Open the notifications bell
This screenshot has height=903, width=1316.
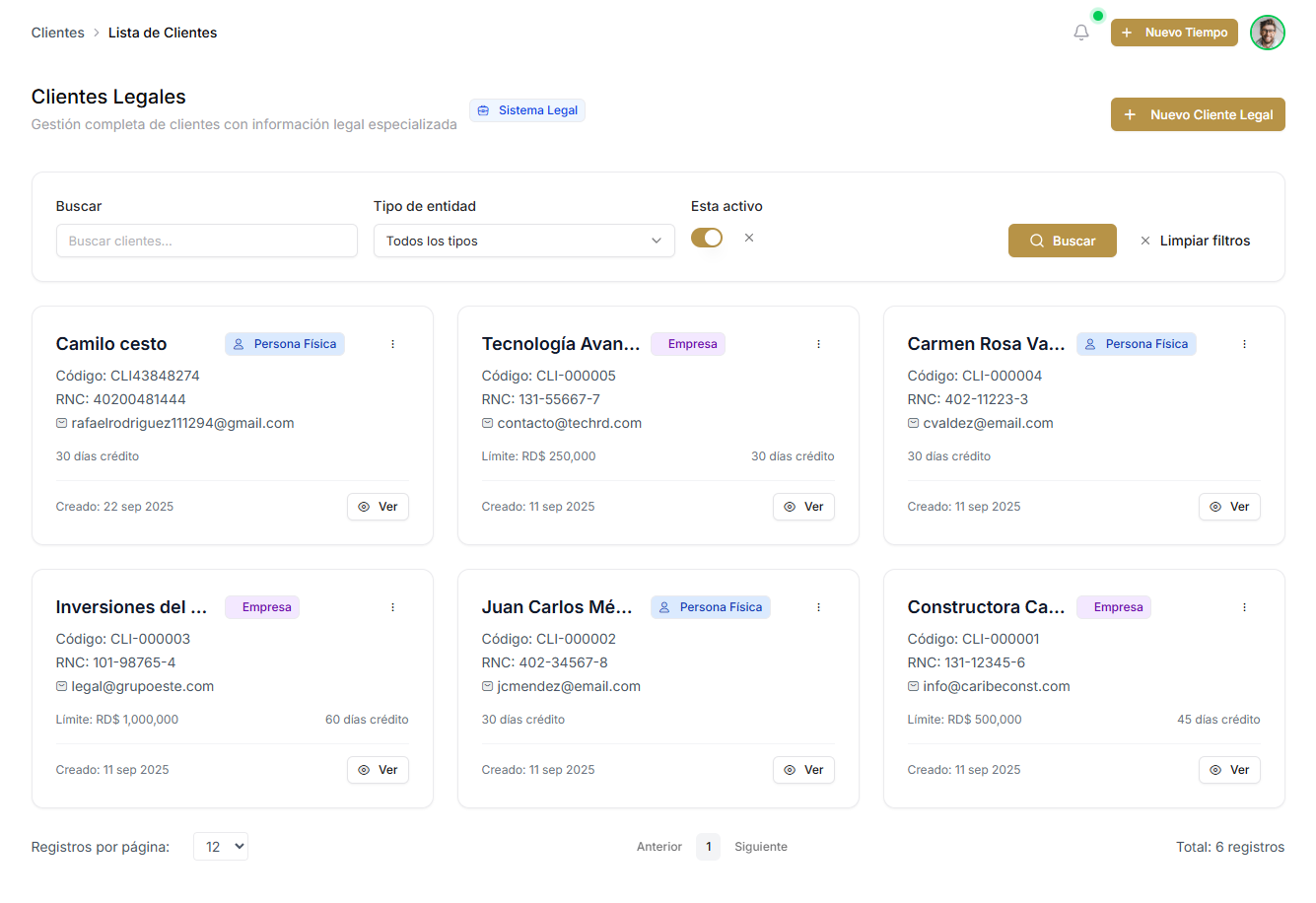1081,33
